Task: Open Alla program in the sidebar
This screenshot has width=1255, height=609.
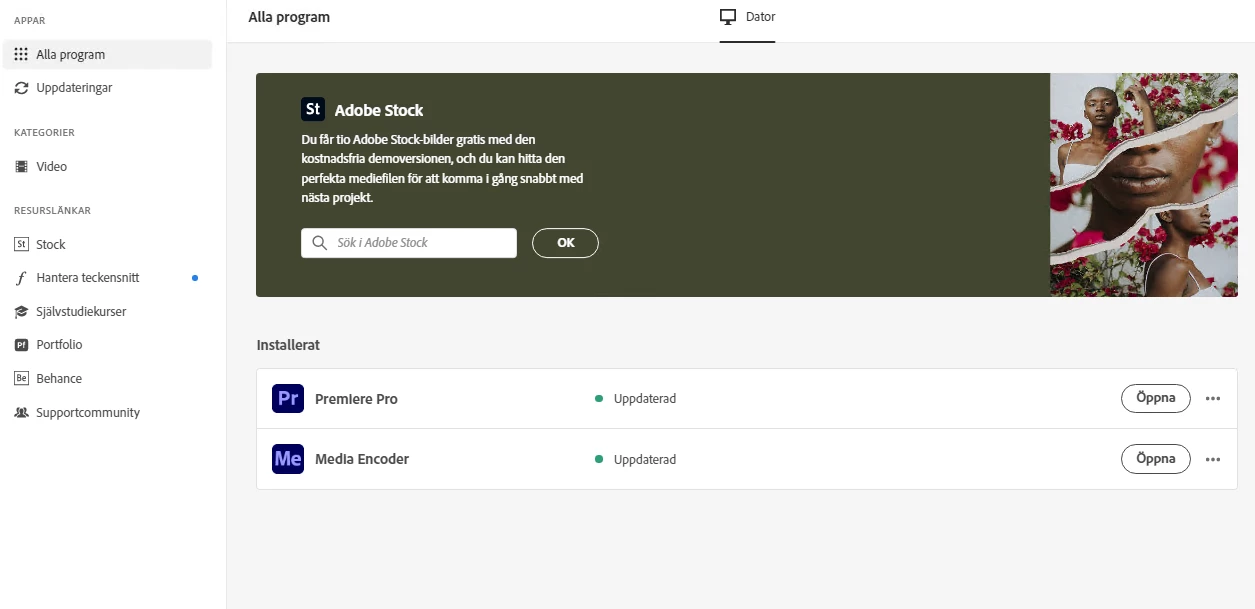Action: click(x=107, y=55)
